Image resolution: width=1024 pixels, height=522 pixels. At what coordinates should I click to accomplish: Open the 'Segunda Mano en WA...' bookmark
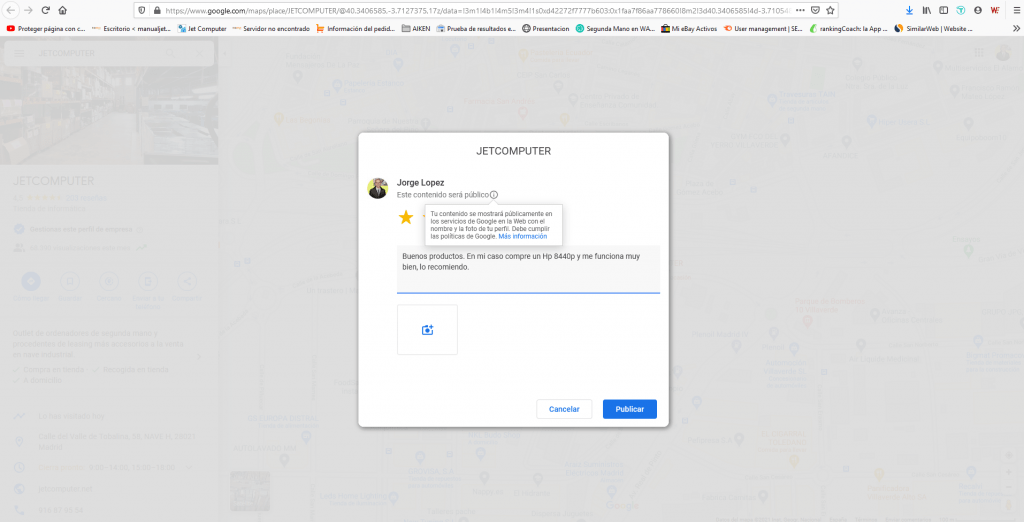[x=615, y=29]
